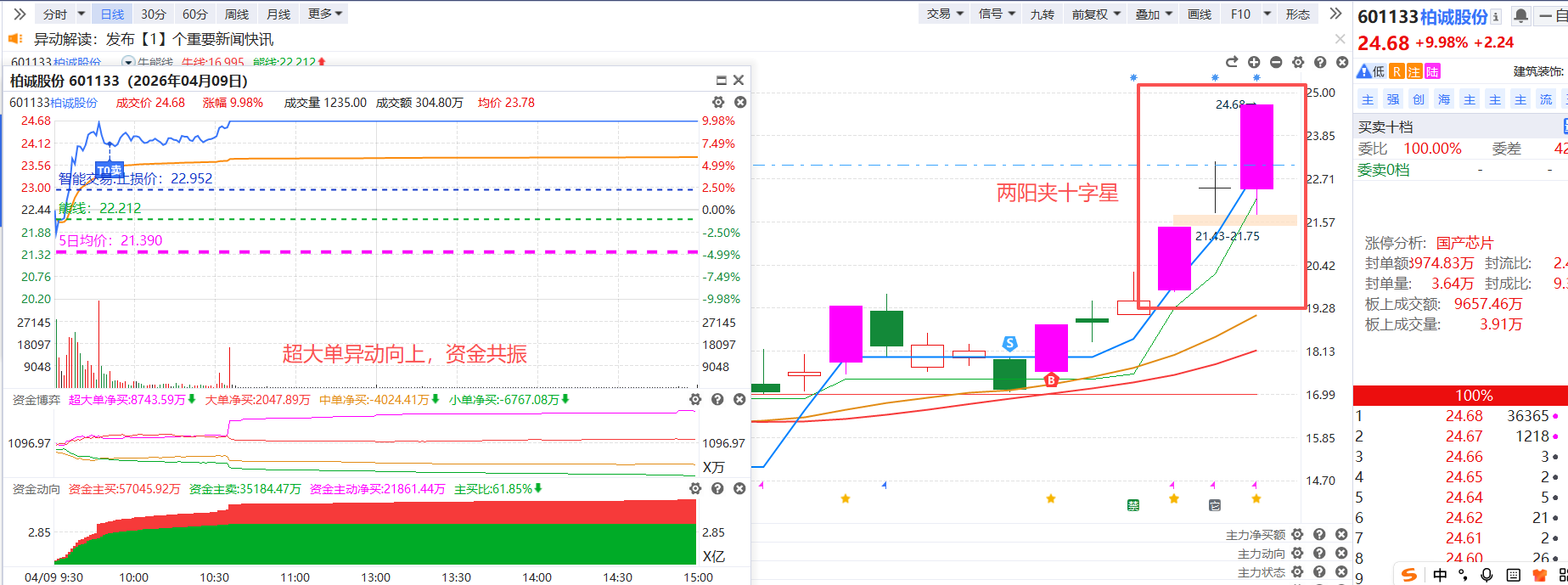
Task: Click the 画线 drawing button
Action: 1199,14
